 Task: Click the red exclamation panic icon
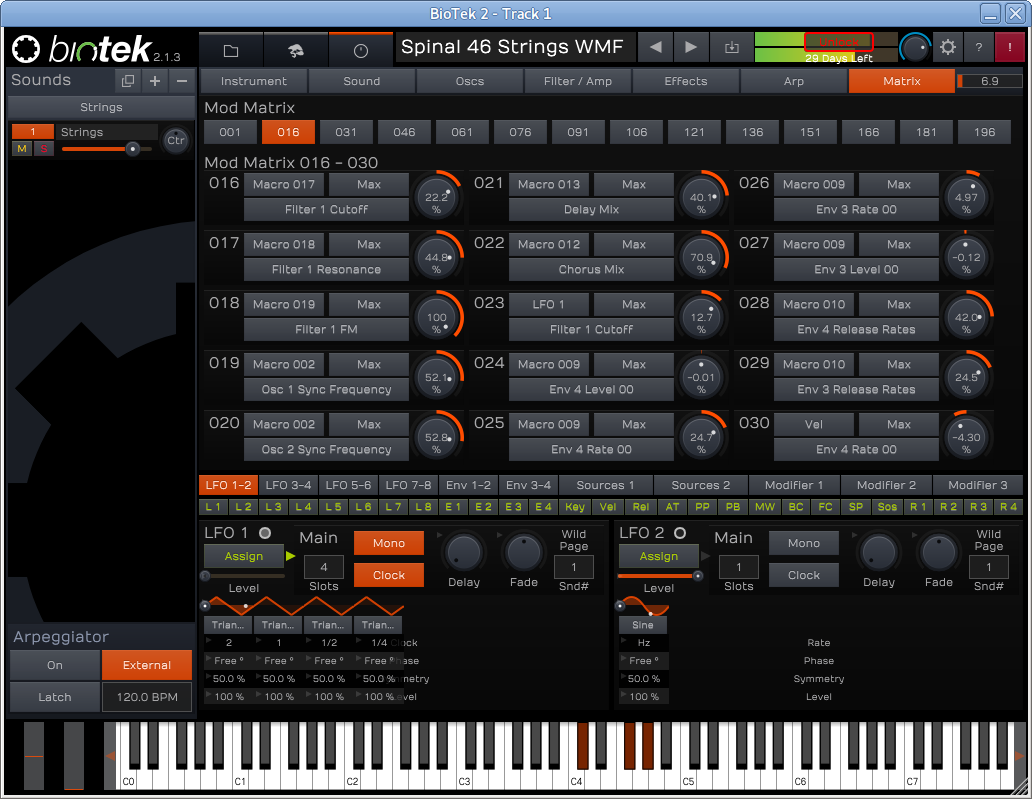(1010, 47)
